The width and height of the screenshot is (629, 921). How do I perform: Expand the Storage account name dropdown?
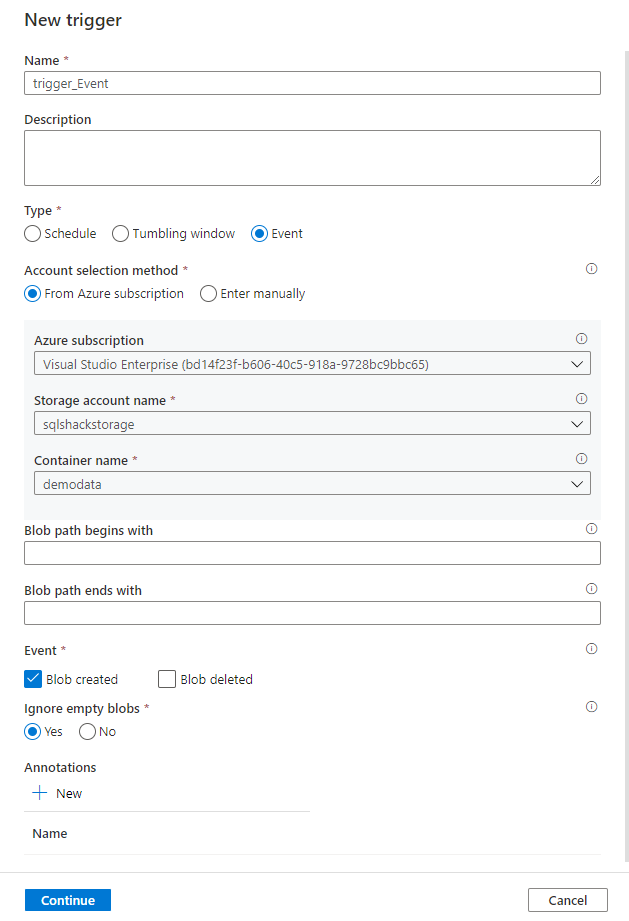(x=312, y=424)
